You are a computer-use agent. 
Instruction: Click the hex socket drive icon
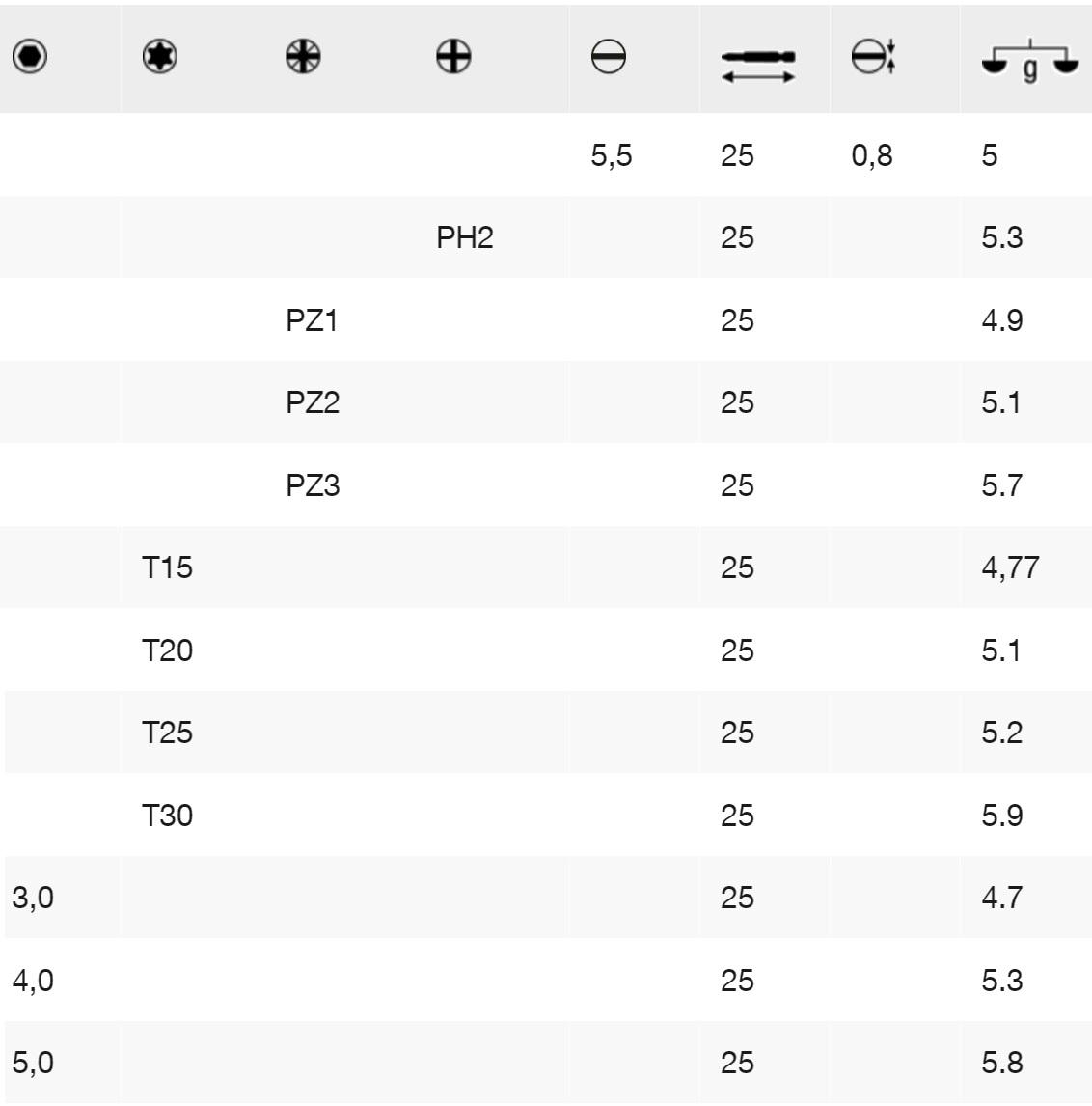click(x=31, y=58)
